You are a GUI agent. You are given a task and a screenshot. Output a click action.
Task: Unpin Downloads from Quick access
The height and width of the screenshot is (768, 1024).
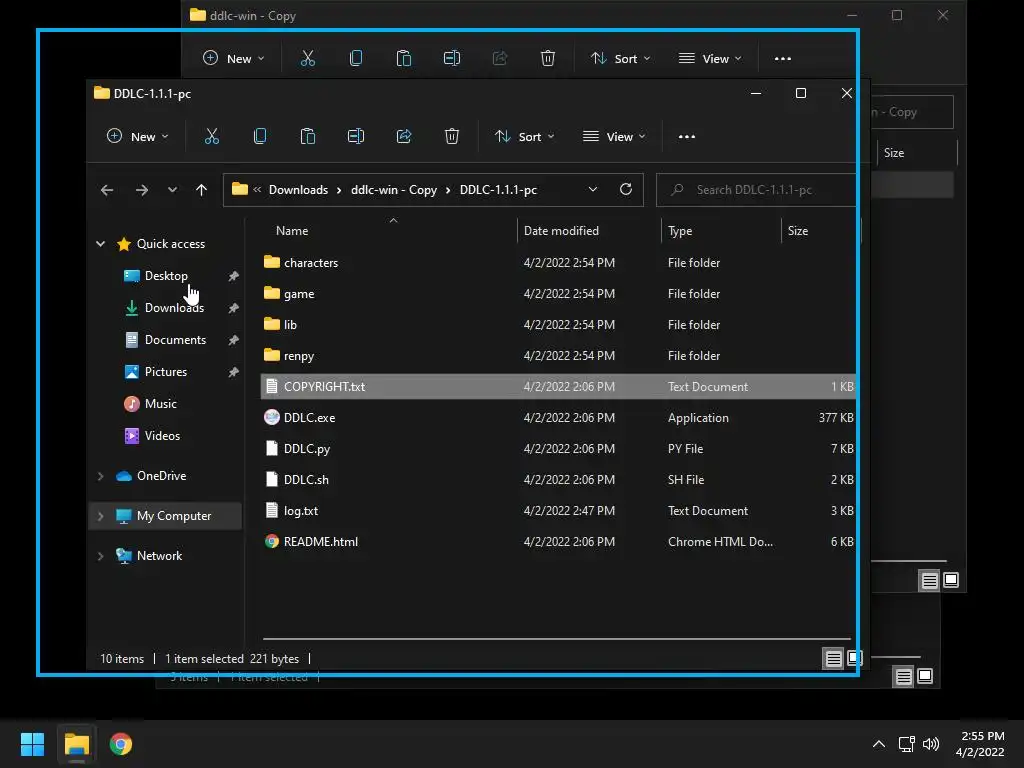(233, 308)
